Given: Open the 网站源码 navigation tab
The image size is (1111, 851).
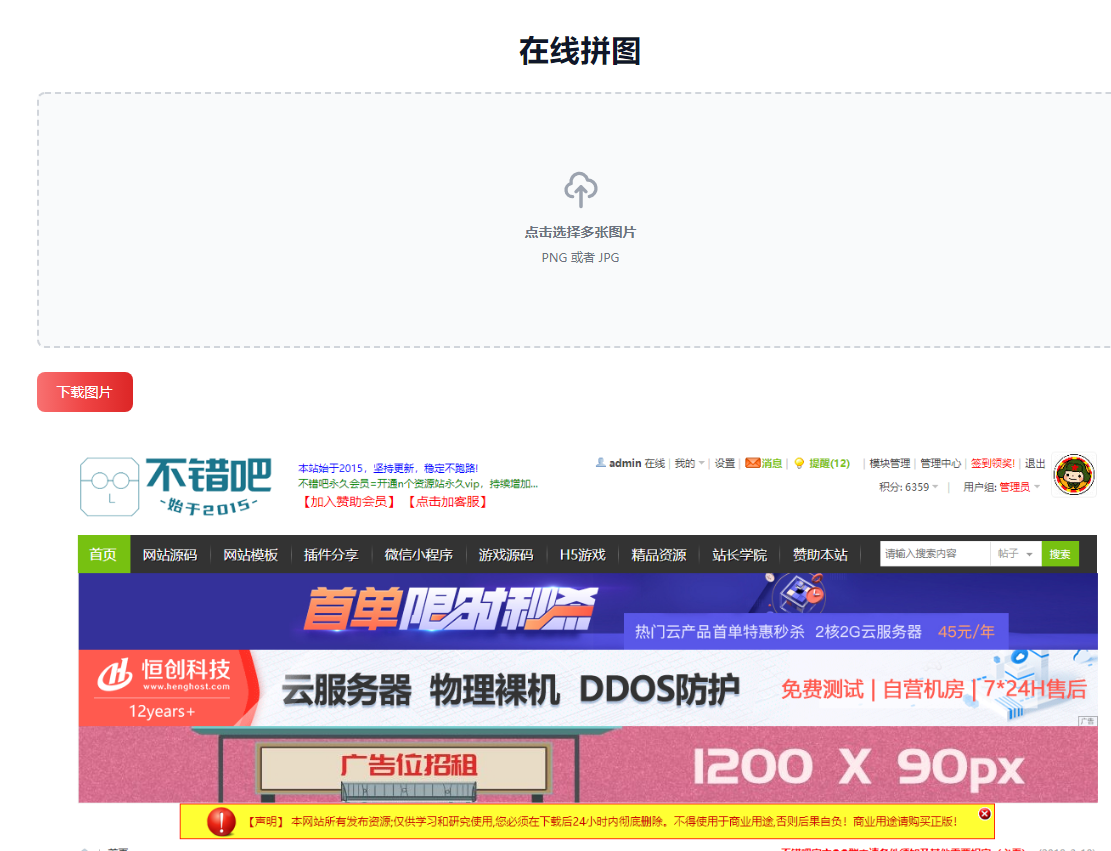Looking at the screenshot, I should point(169,554).
